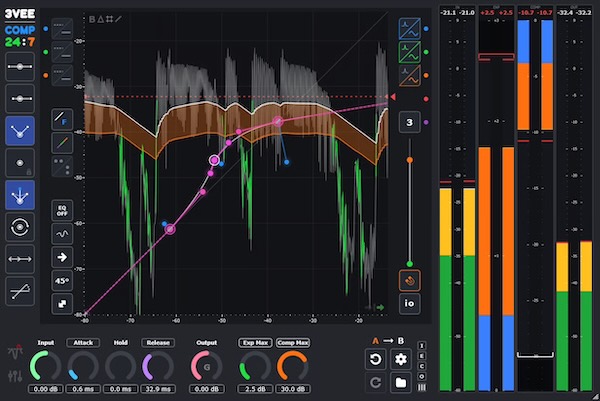Click the Attack label button
The image size is (600, 401).
(x=83, y=342)
